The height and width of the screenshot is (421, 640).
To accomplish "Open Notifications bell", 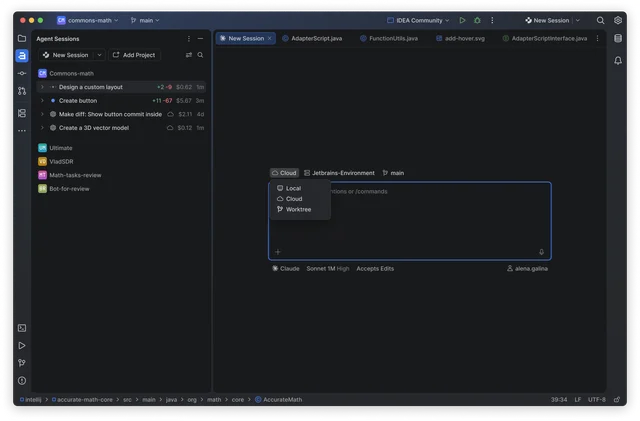I will [618, 60].
